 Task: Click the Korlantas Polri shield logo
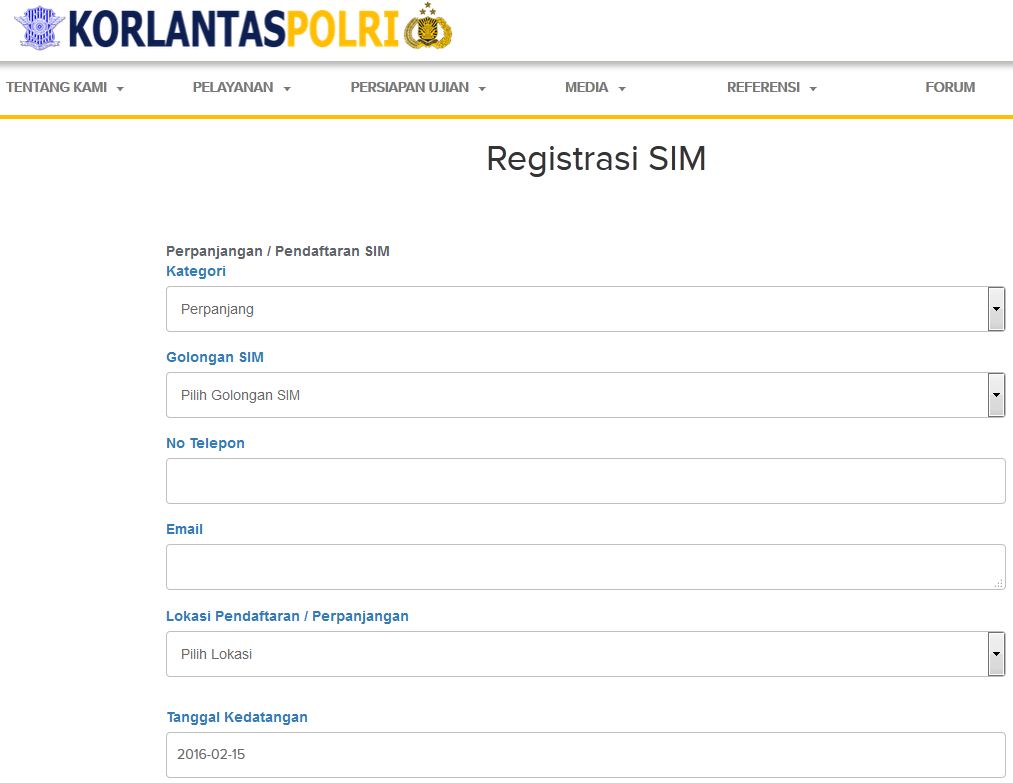(38, 27)
